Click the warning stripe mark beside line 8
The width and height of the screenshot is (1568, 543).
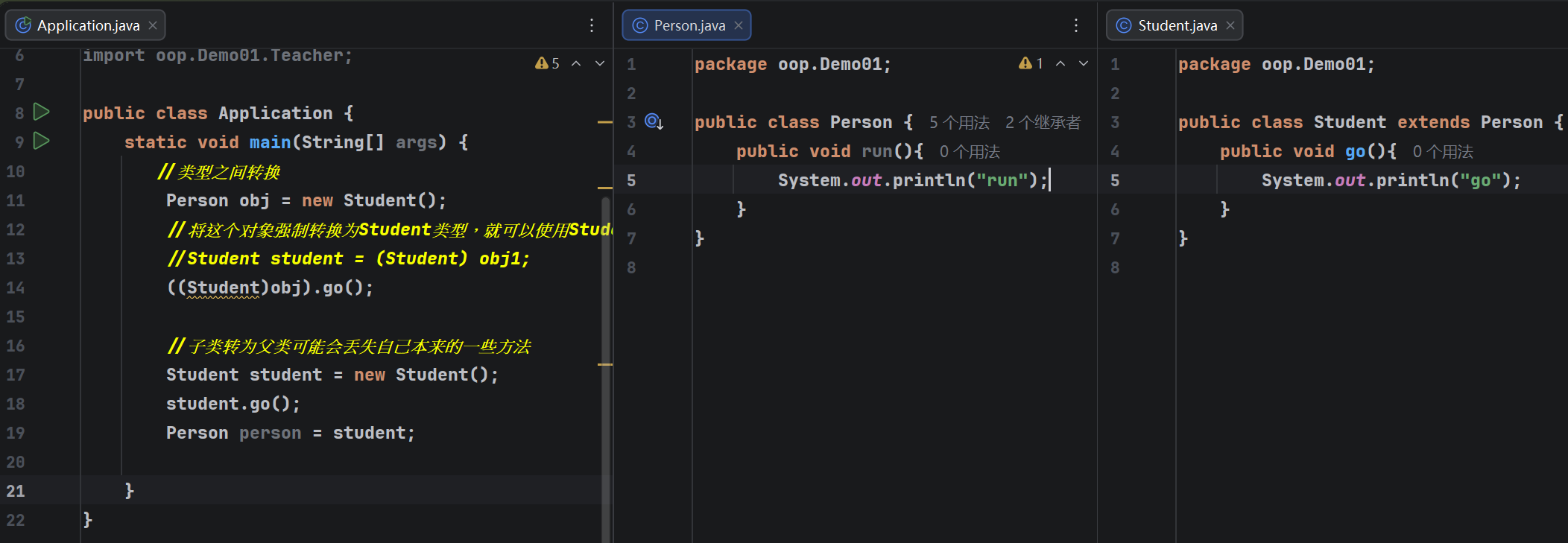605,121
